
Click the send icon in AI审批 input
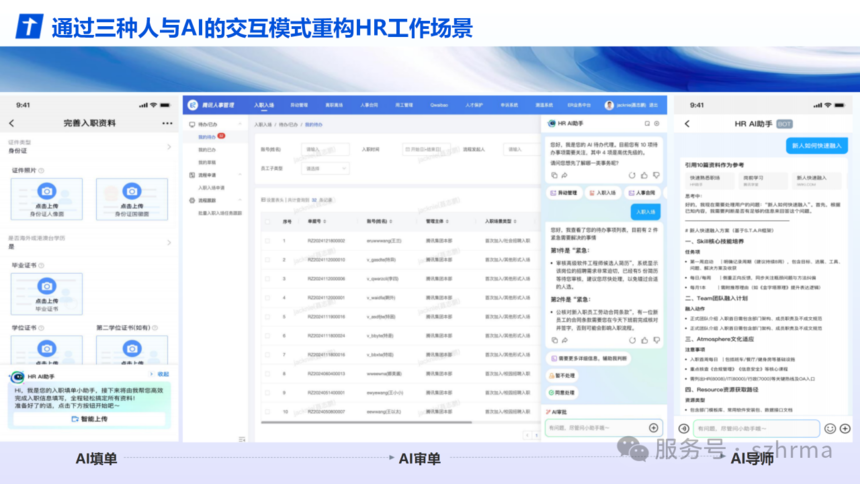click(x=654, y=428)
